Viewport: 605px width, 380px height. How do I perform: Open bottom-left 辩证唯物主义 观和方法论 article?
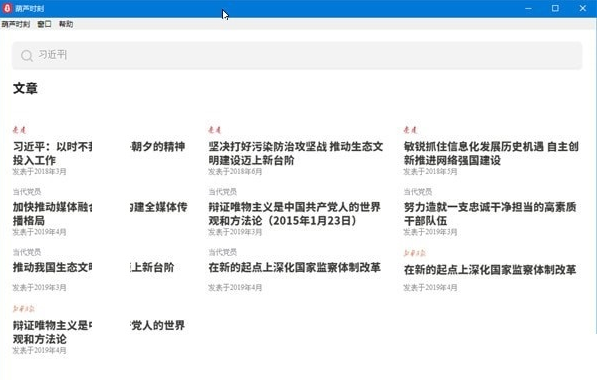point(99,332)
